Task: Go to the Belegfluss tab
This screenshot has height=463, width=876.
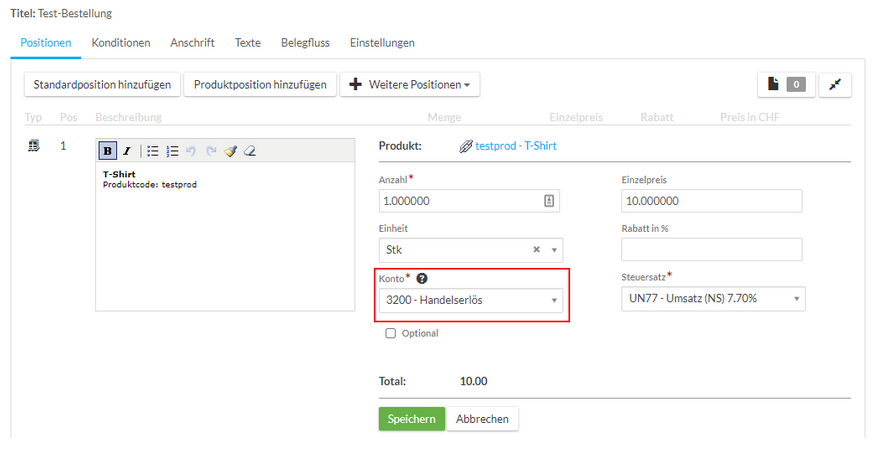Action: click(305, 42)
